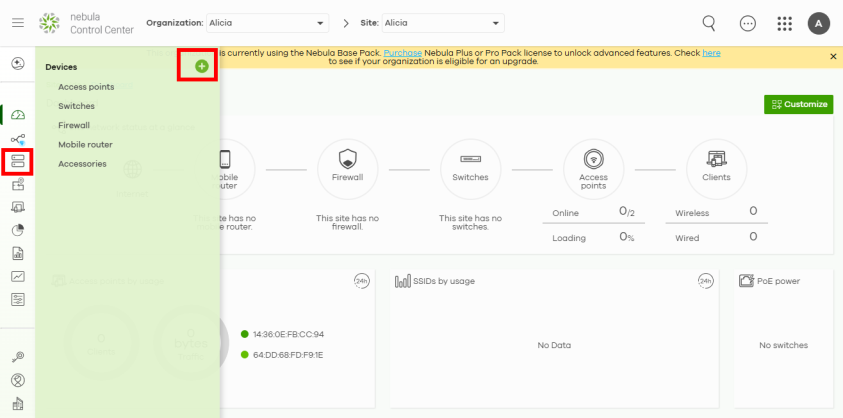Open the line graph icon in sidebar
Screen dimensions: 843x418
(18, 276)
